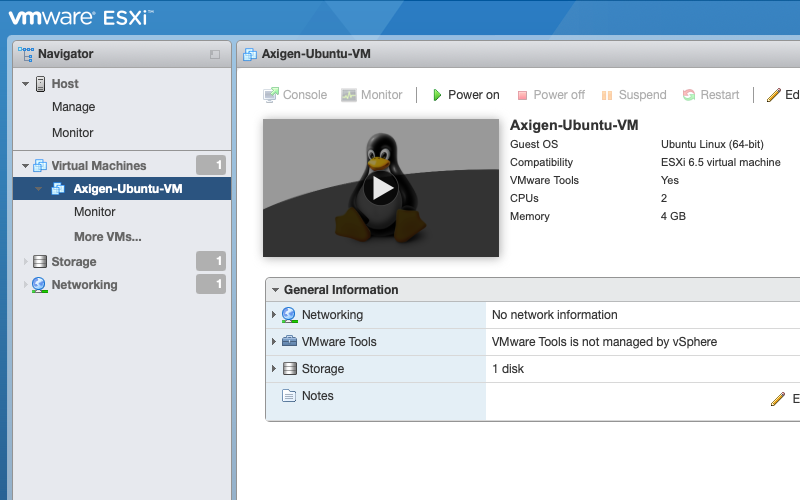The width and height of the screenshot is (800, 500).
Task: Expand the Networking node in Navigator
Action: pos(26,285)
